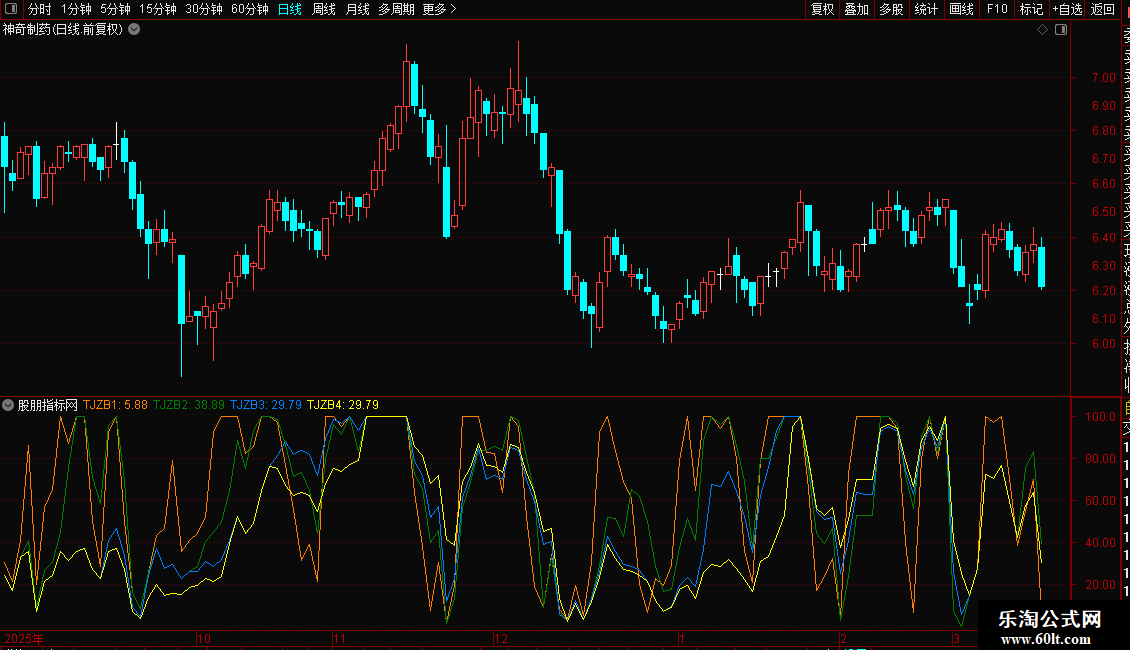This screenshot has width=1130, height=650.
Task: Open the dropdown next to 神奇制药 title
Action: click(134, 30)
